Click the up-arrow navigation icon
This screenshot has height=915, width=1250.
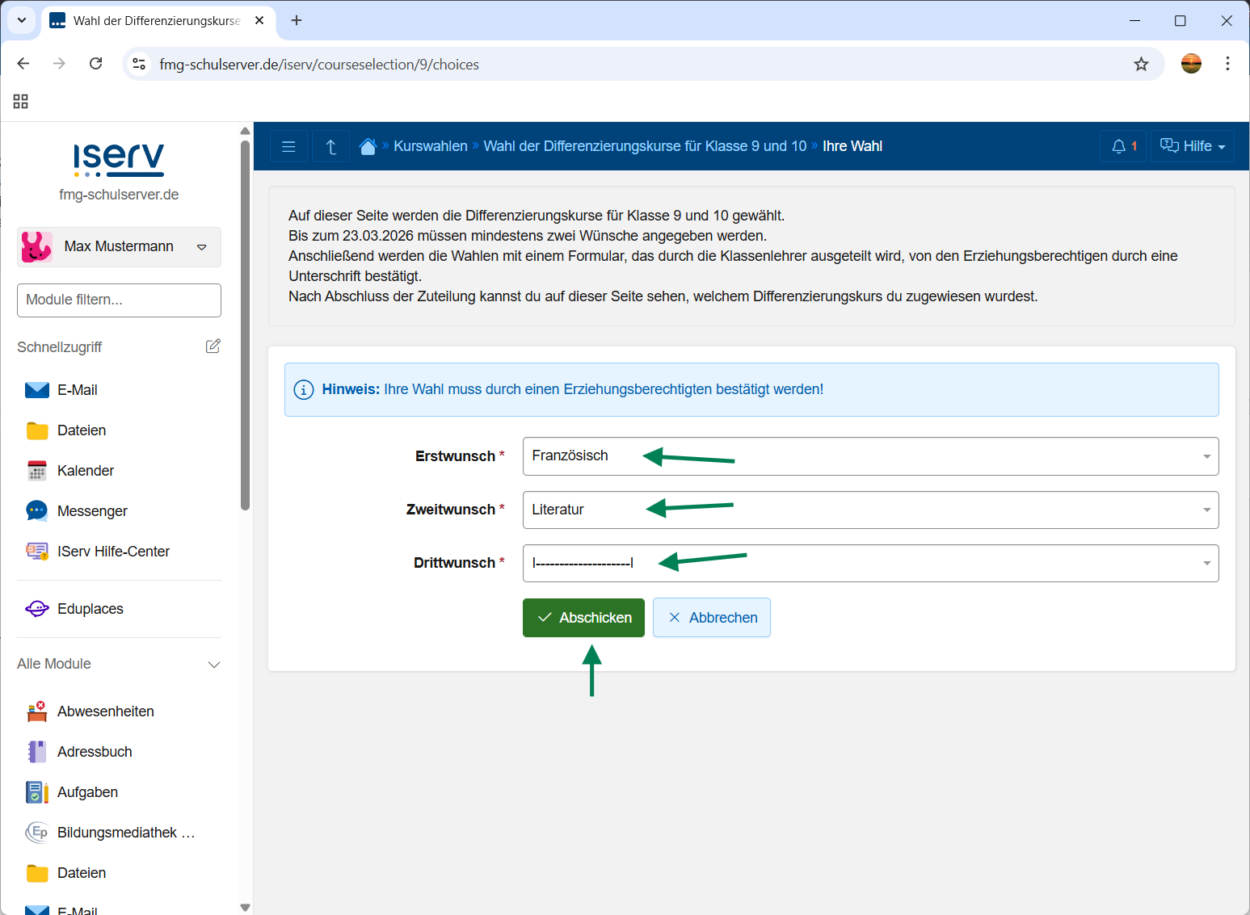[331, 147]
